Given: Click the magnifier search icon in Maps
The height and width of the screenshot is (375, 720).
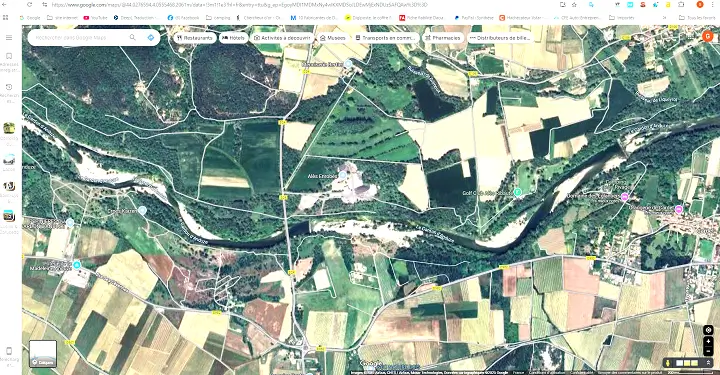Looking at the screenshot, I should coord(133,38).
